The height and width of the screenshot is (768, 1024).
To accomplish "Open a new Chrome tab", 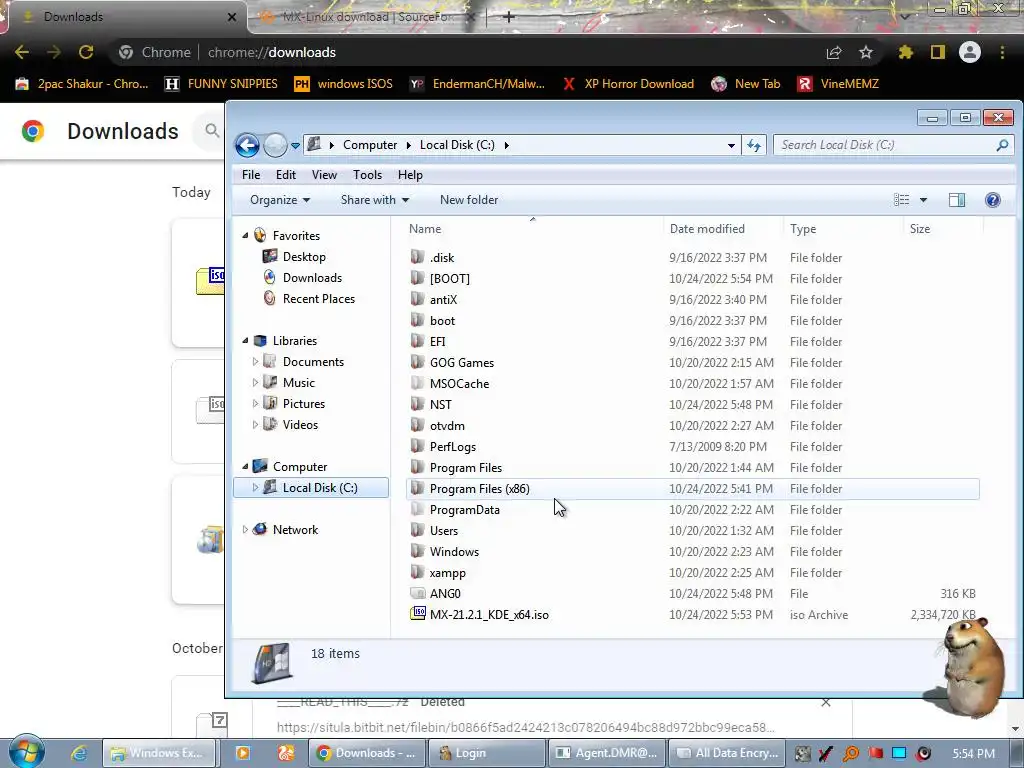I will pyautogui.click(x=509, y=17).
